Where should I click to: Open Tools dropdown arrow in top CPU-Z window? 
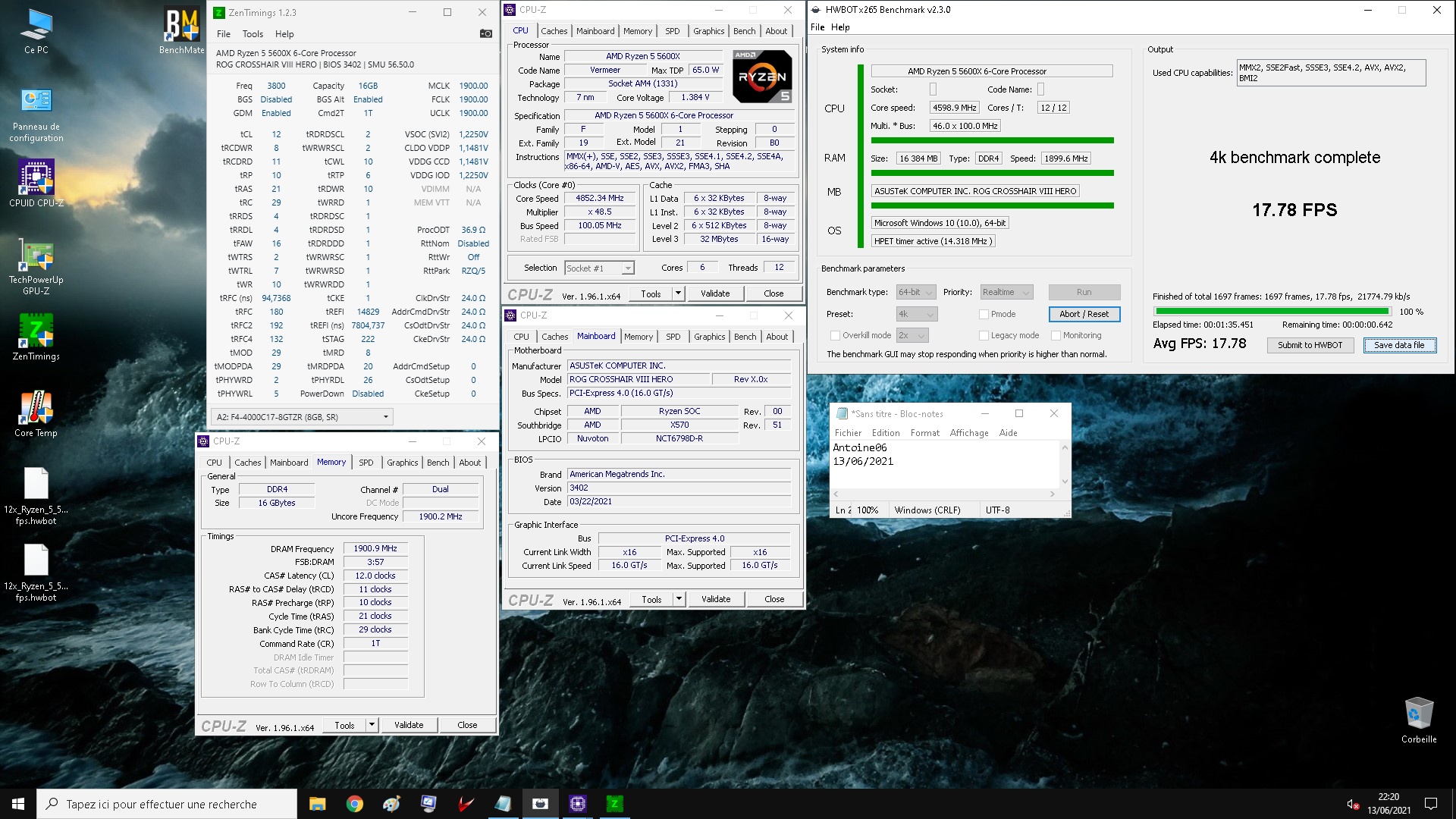(x=678, y=293)
